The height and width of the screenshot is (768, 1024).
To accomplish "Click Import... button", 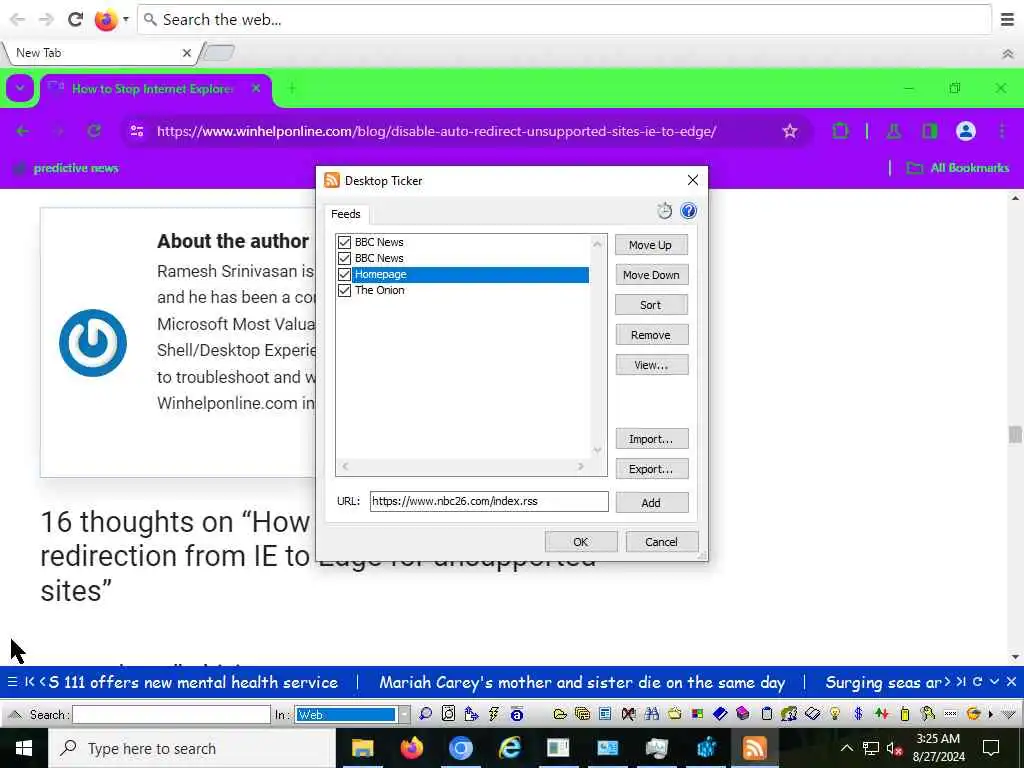I will [x=651, y=439].
